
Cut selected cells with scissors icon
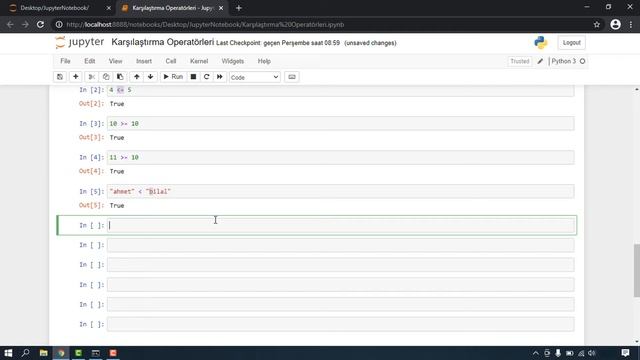click(91, 77)
